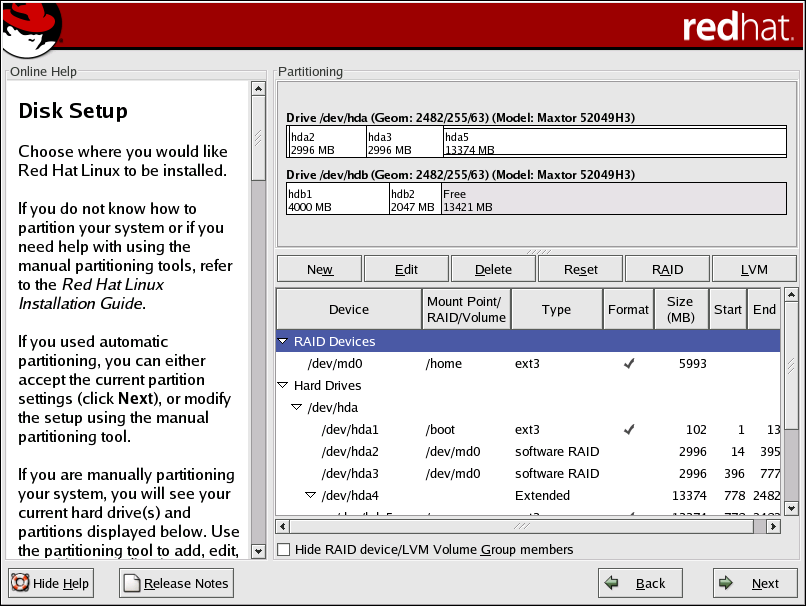Click the RAID button
The width and height of the screenshot is (806, 606).
coord(667,269)
